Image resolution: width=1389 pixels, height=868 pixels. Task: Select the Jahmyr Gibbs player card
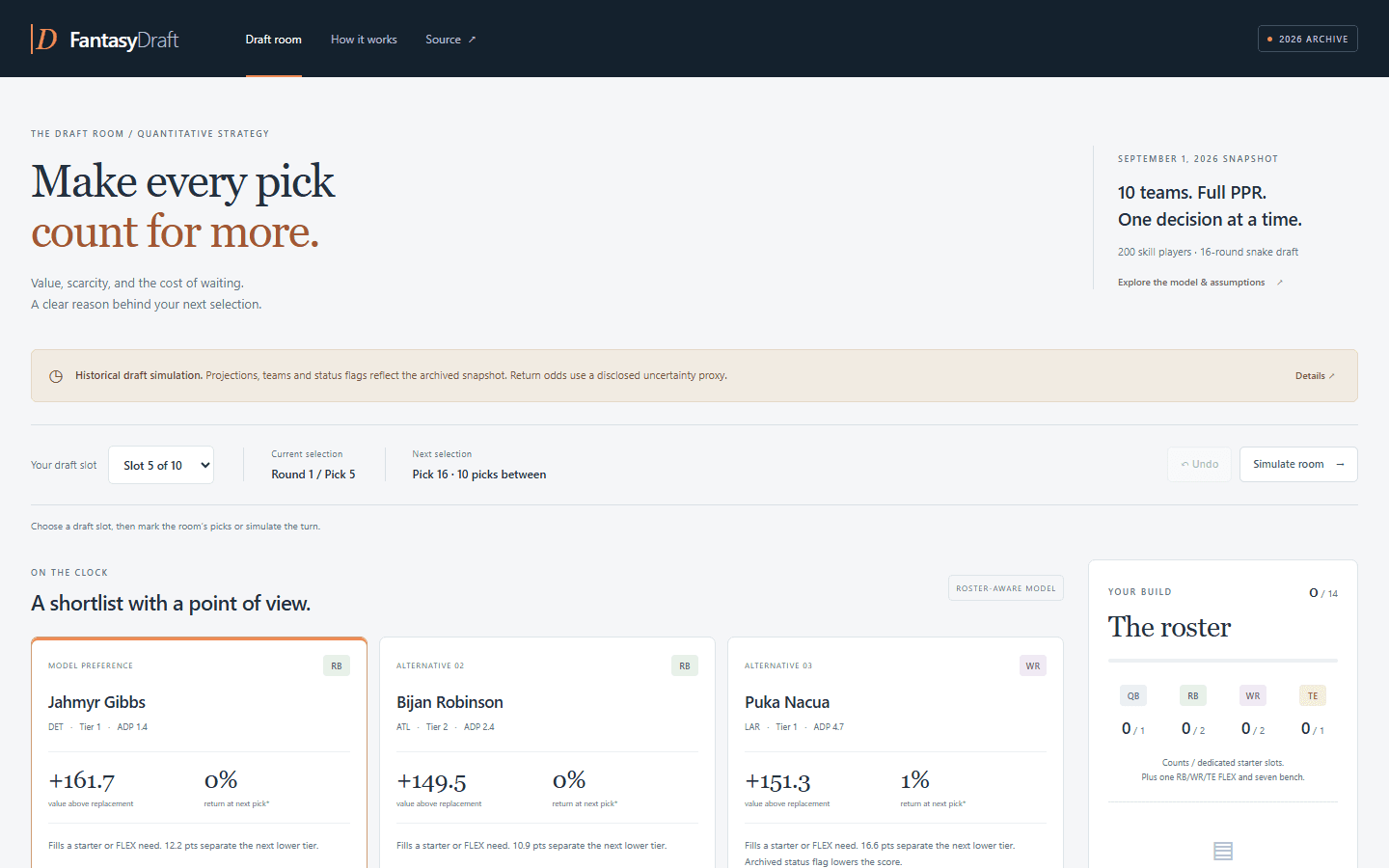[199, 752]
